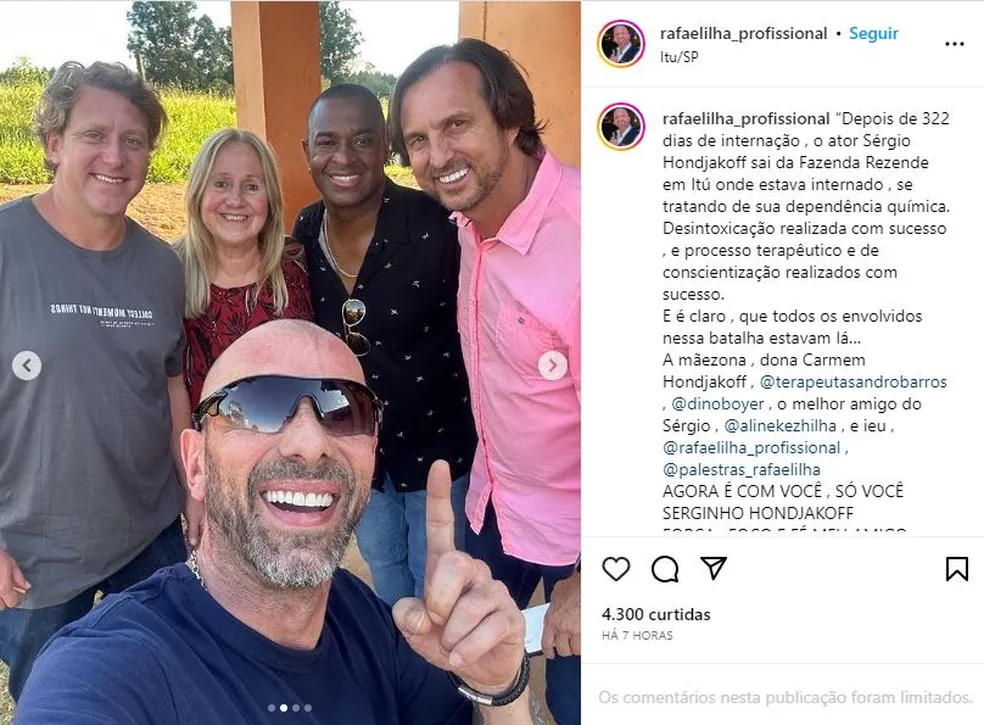
Task: Click the caption profile avatar
Action: coord(621,127)
